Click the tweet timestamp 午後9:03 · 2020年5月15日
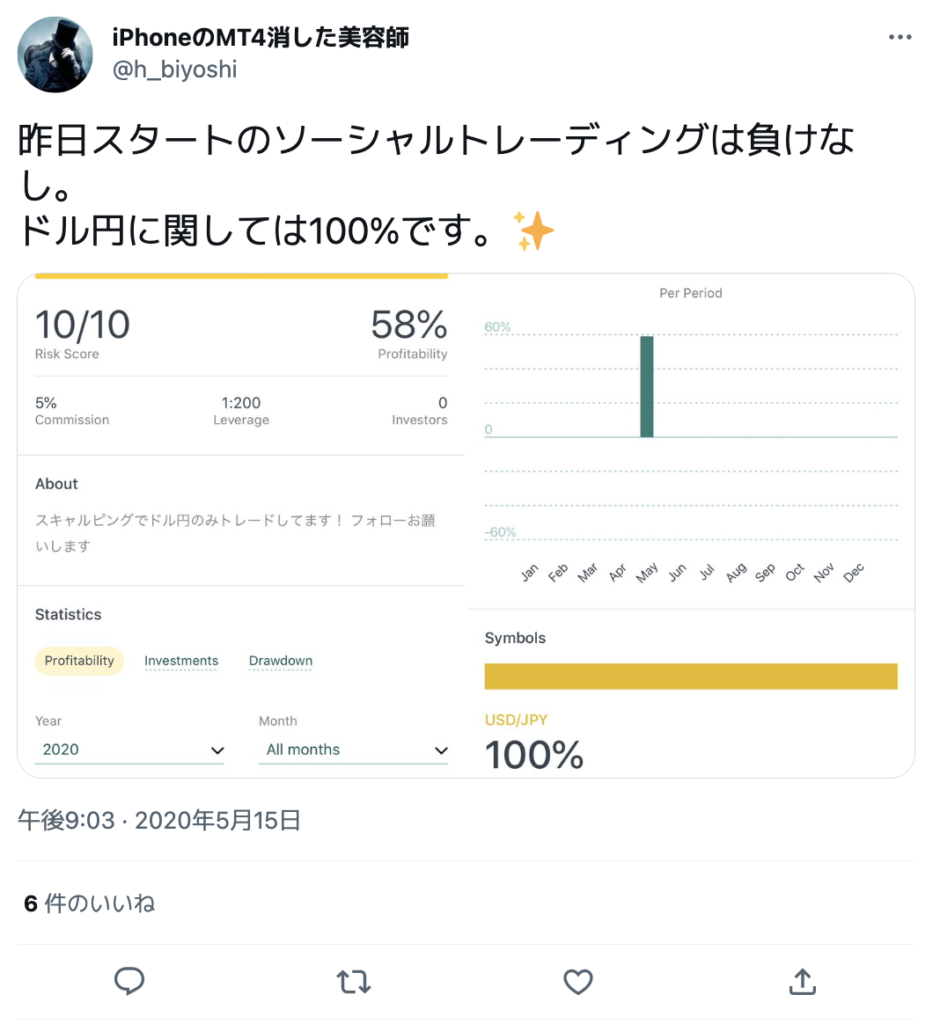Viewport: 940px width, 1024px height. 159,820
